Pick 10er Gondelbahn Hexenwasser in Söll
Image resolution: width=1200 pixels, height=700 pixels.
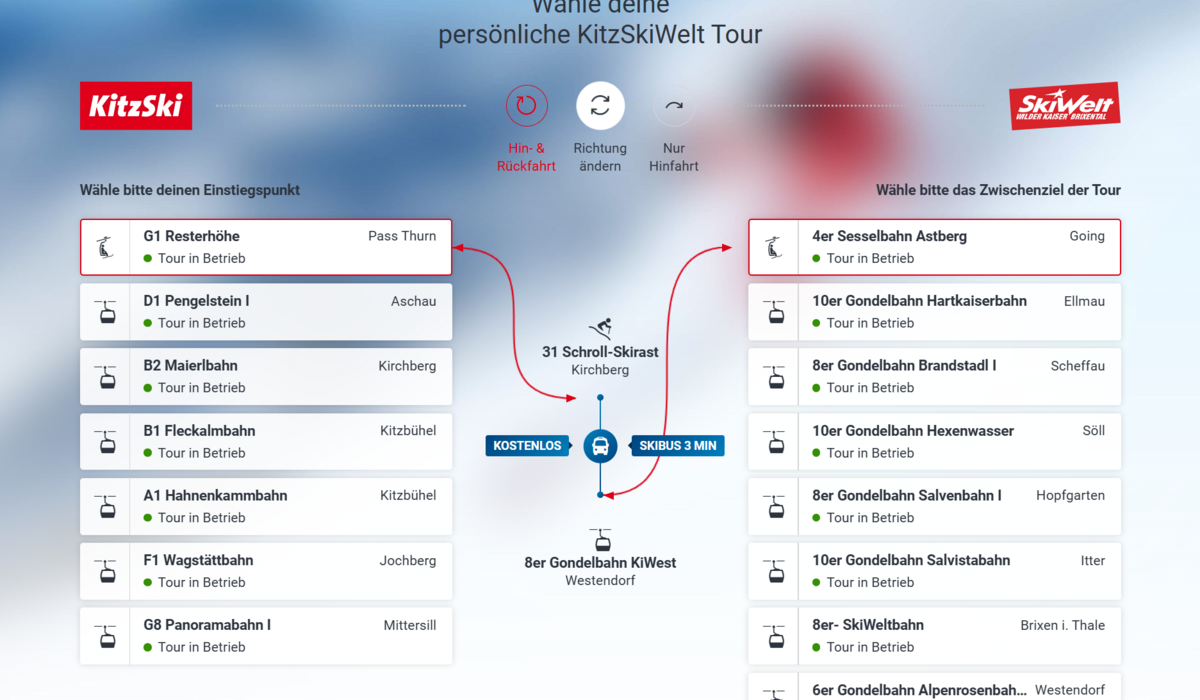pyautogui.click(x=958, y=442)
